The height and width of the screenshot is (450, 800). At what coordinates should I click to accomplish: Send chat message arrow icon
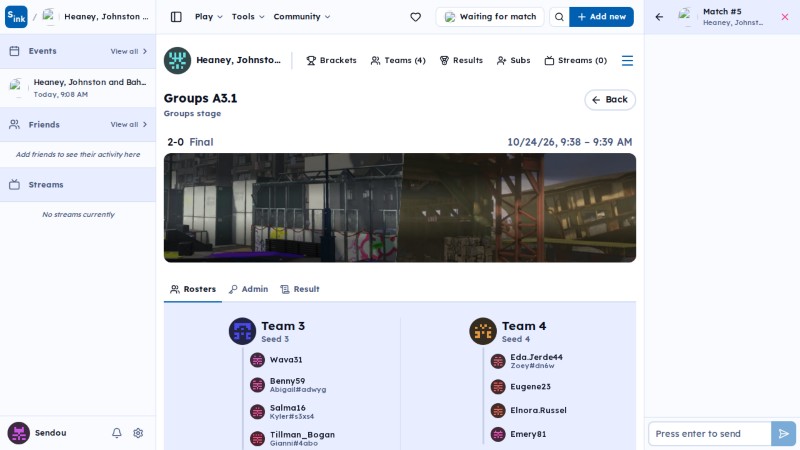[x=783, y=434]
